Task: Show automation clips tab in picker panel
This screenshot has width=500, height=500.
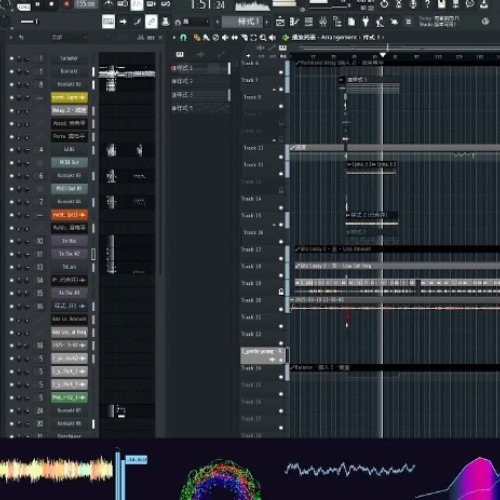Action: pos(221,54)
